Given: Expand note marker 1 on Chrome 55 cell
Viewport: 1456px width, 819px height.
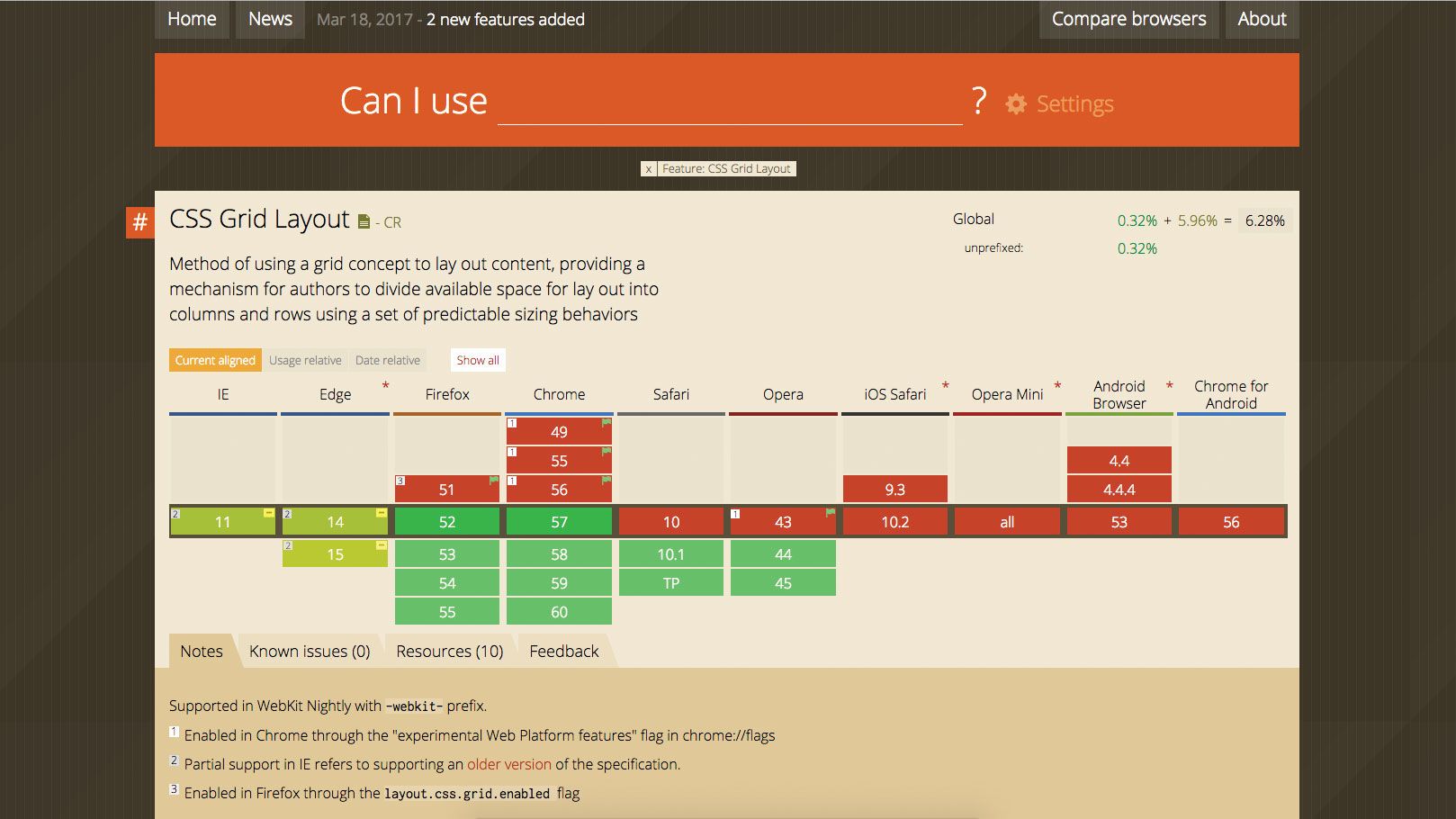Looking at the screenshot, I should click(512, 452).
